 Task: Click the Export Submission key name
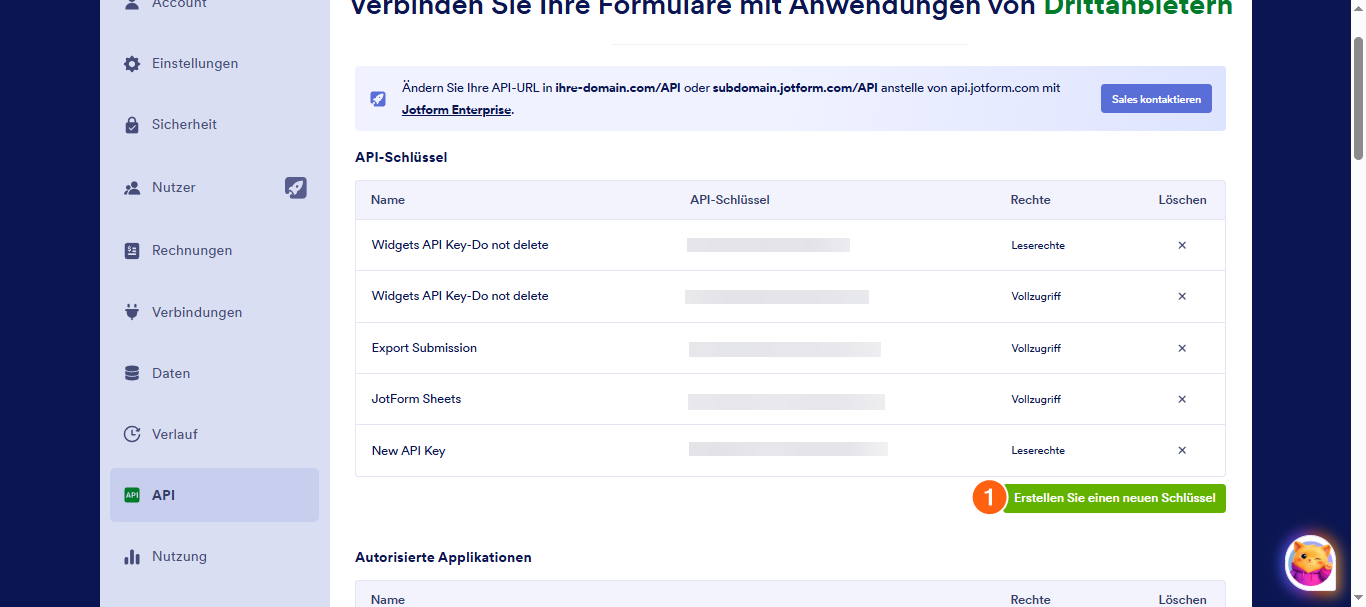point(424,348)
